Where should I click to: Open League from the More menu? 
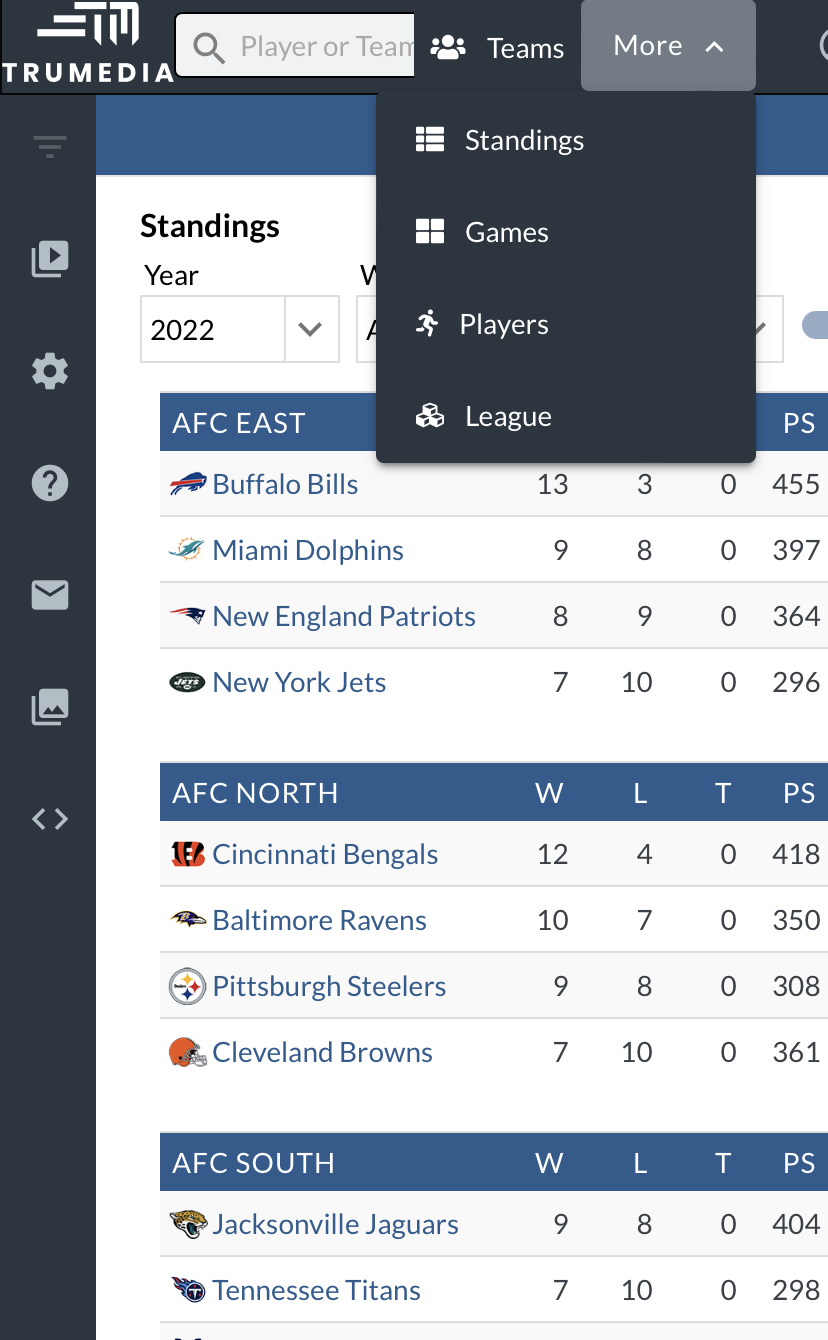(507, 417)
